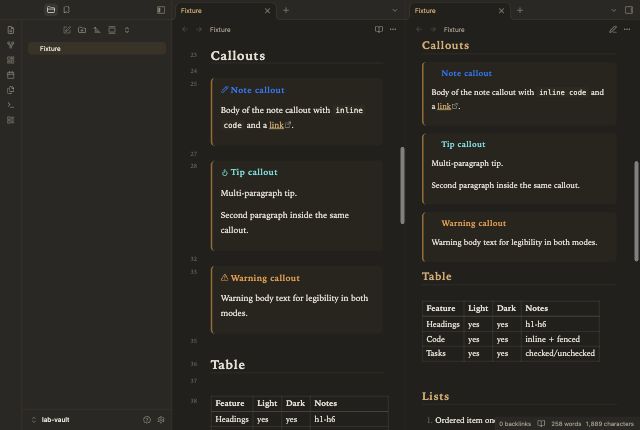Select 'Tasks' cell in reading pane table
This screenshot has width=640, height=430.
pyautogui.click(x=443, y=353)
